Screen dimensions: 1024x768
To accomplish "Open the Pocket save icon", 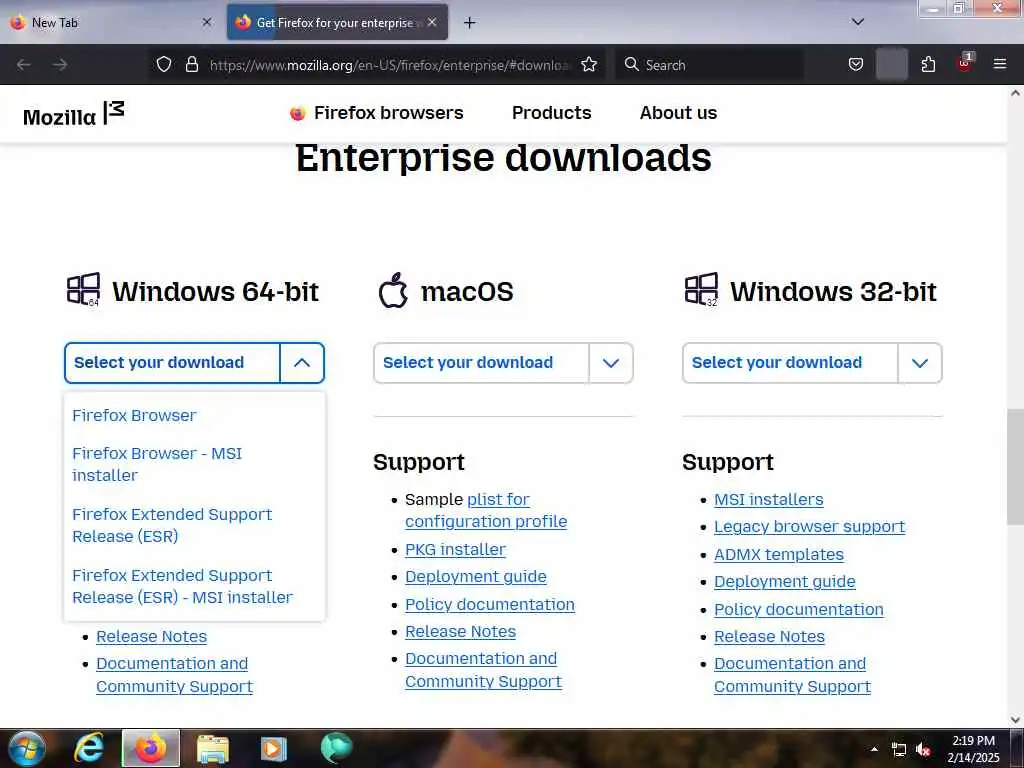I will point(856,65).
